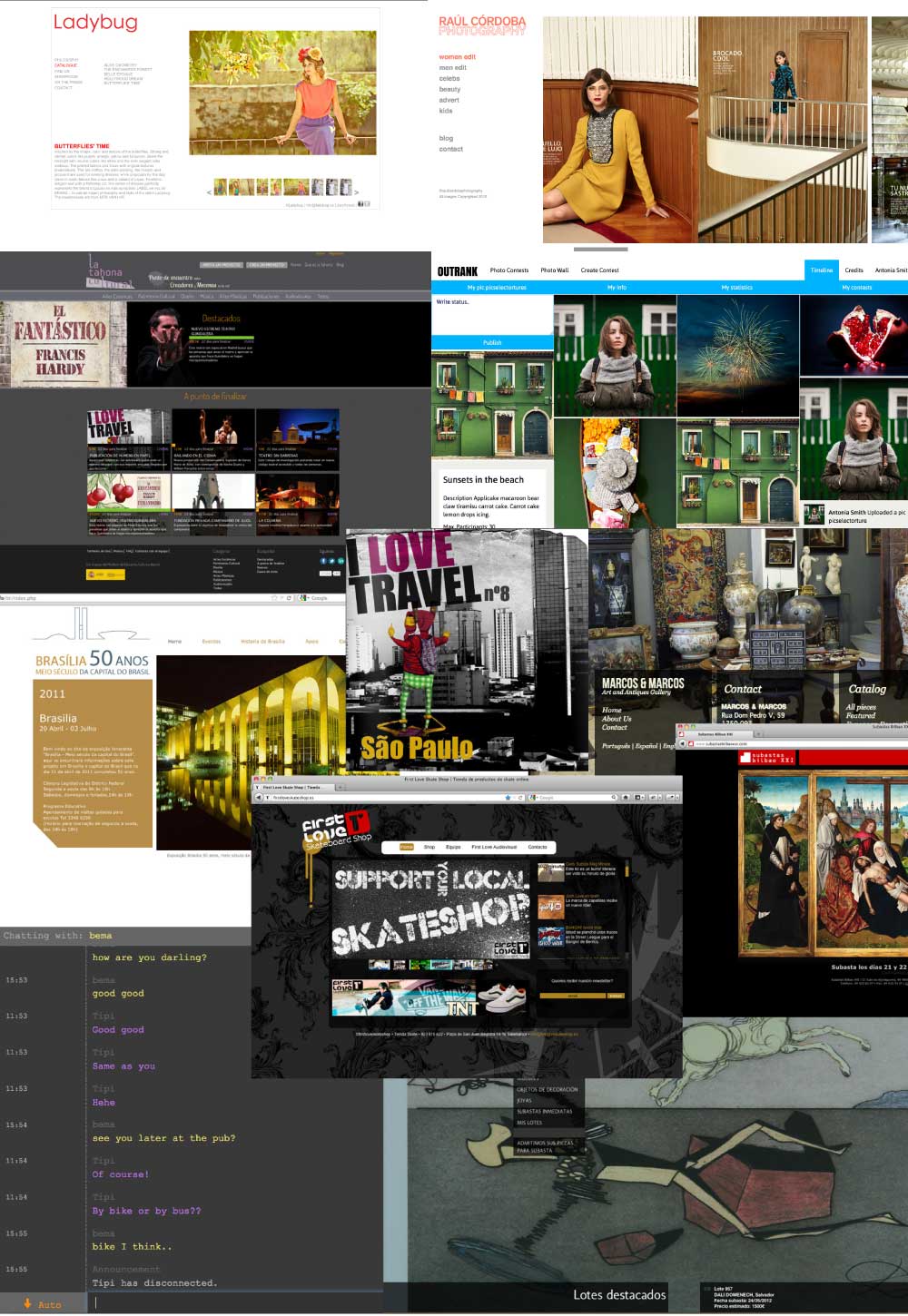Open 'men edit' on Raúl Córdoba site

[x=452, y=68]
